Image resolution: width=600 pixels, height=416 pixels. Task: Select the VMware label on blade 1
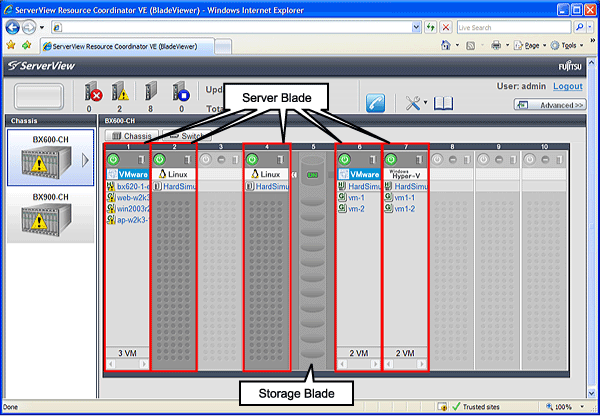pyautogui.click(x=128, y=175)
